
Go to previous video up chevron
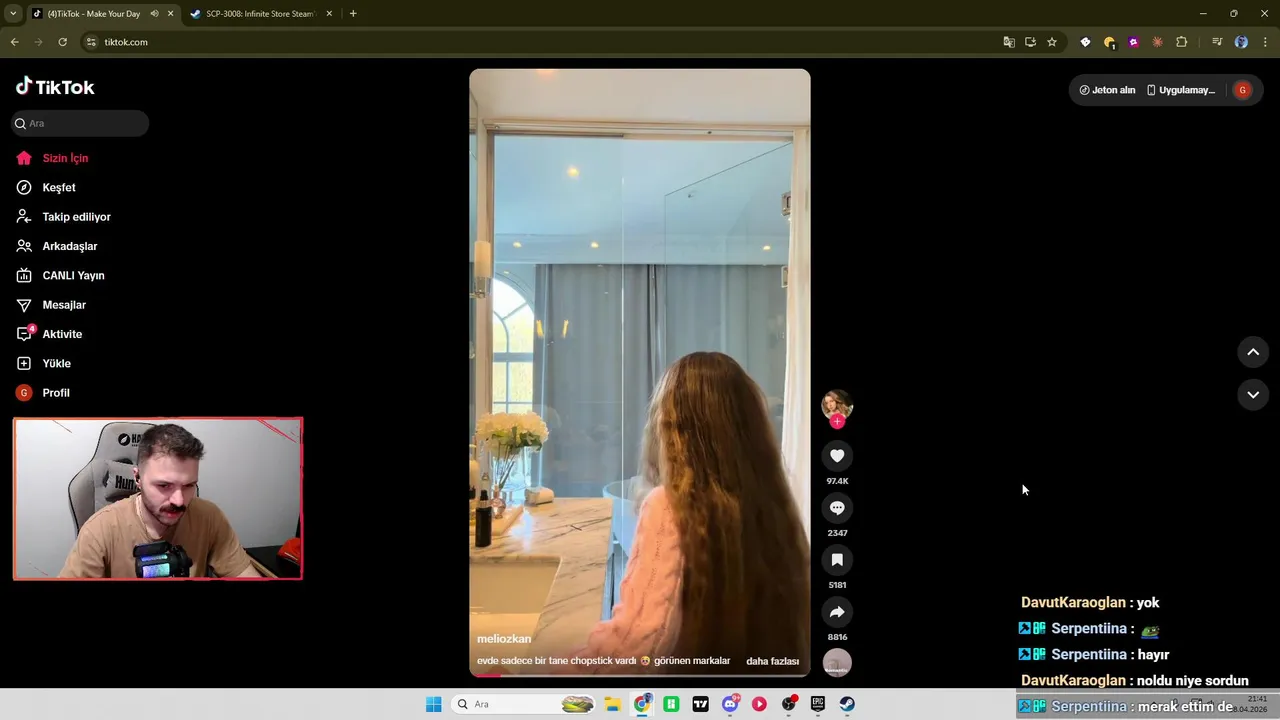[x=1253, y=352]
